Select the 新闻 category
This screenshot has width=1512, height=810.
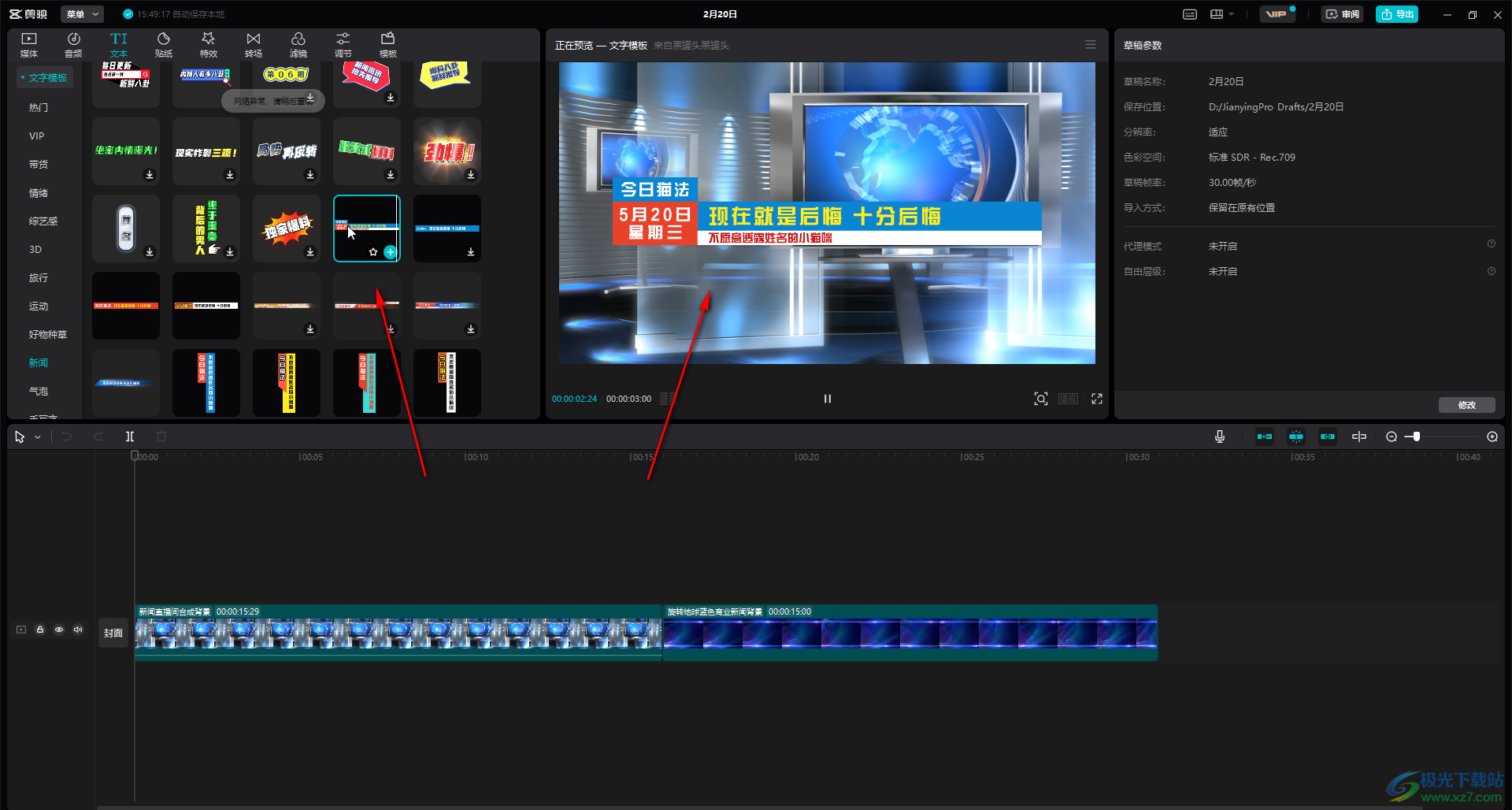point(39,362)
